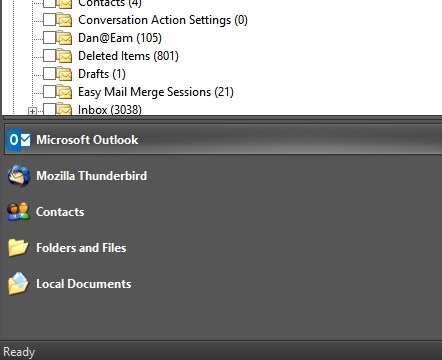Switch to the Mozilla Thunderbird panel
This screenshot has height=360, width=442.
tap(223, 176)
